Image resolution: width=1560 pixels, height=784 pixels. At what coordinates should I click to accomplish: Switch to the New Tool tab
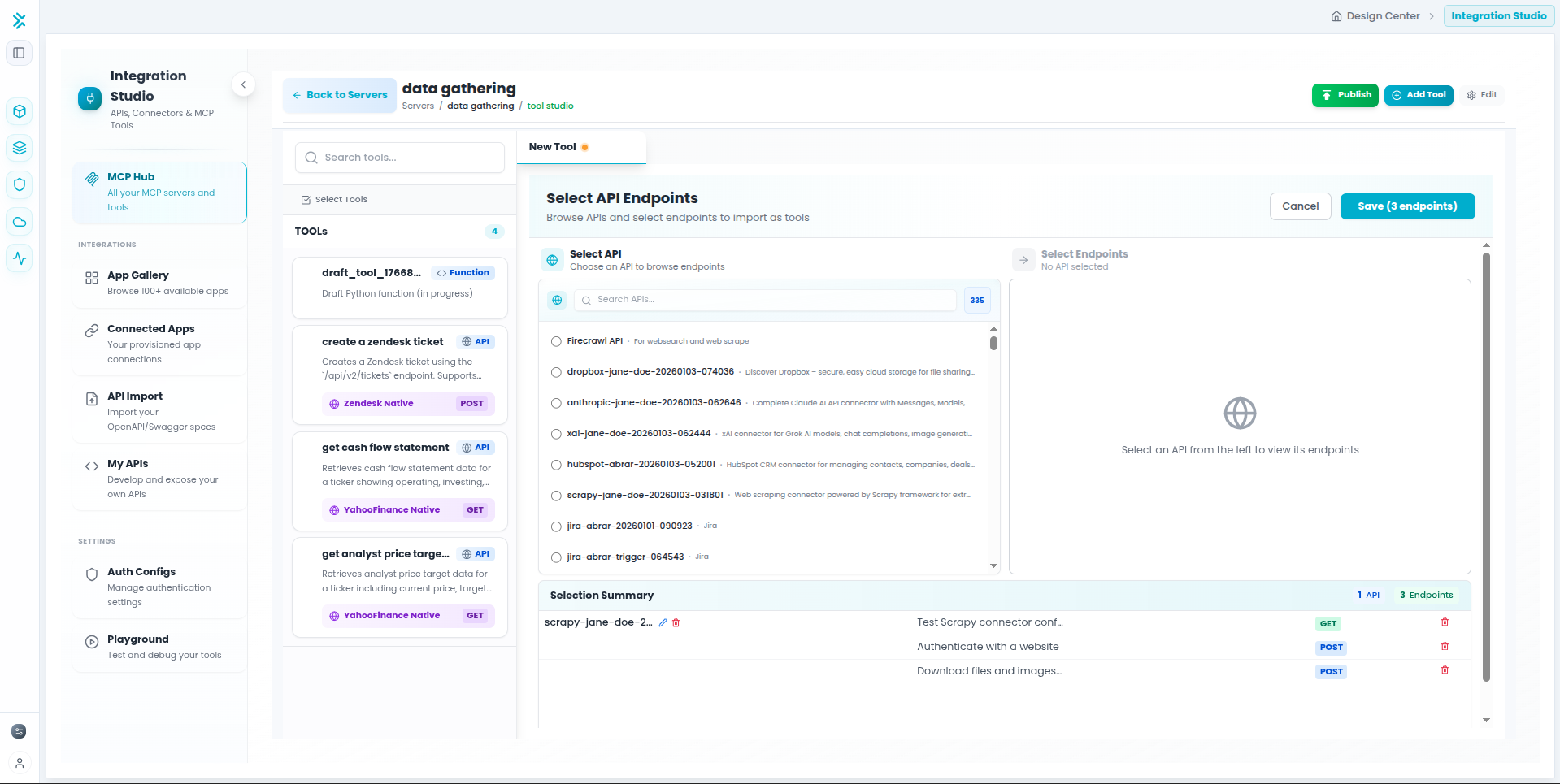point(553,147)
